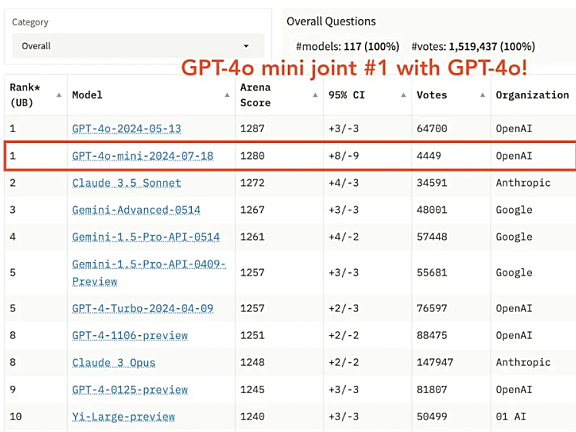Select votes count 88475
The width and height of the screenshot is (576, 432).
click(x=432, y=335)
